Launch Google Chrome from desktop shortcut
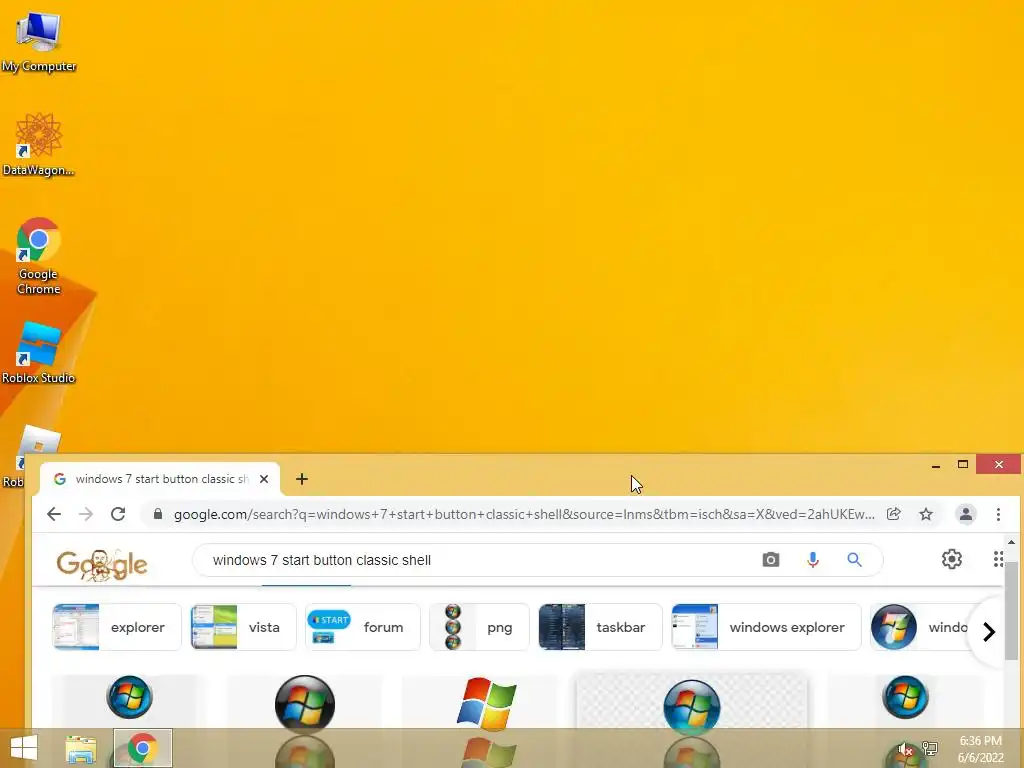Image resolution: width=1024 pixels, height=768 pixels. [x=39, y=256]
